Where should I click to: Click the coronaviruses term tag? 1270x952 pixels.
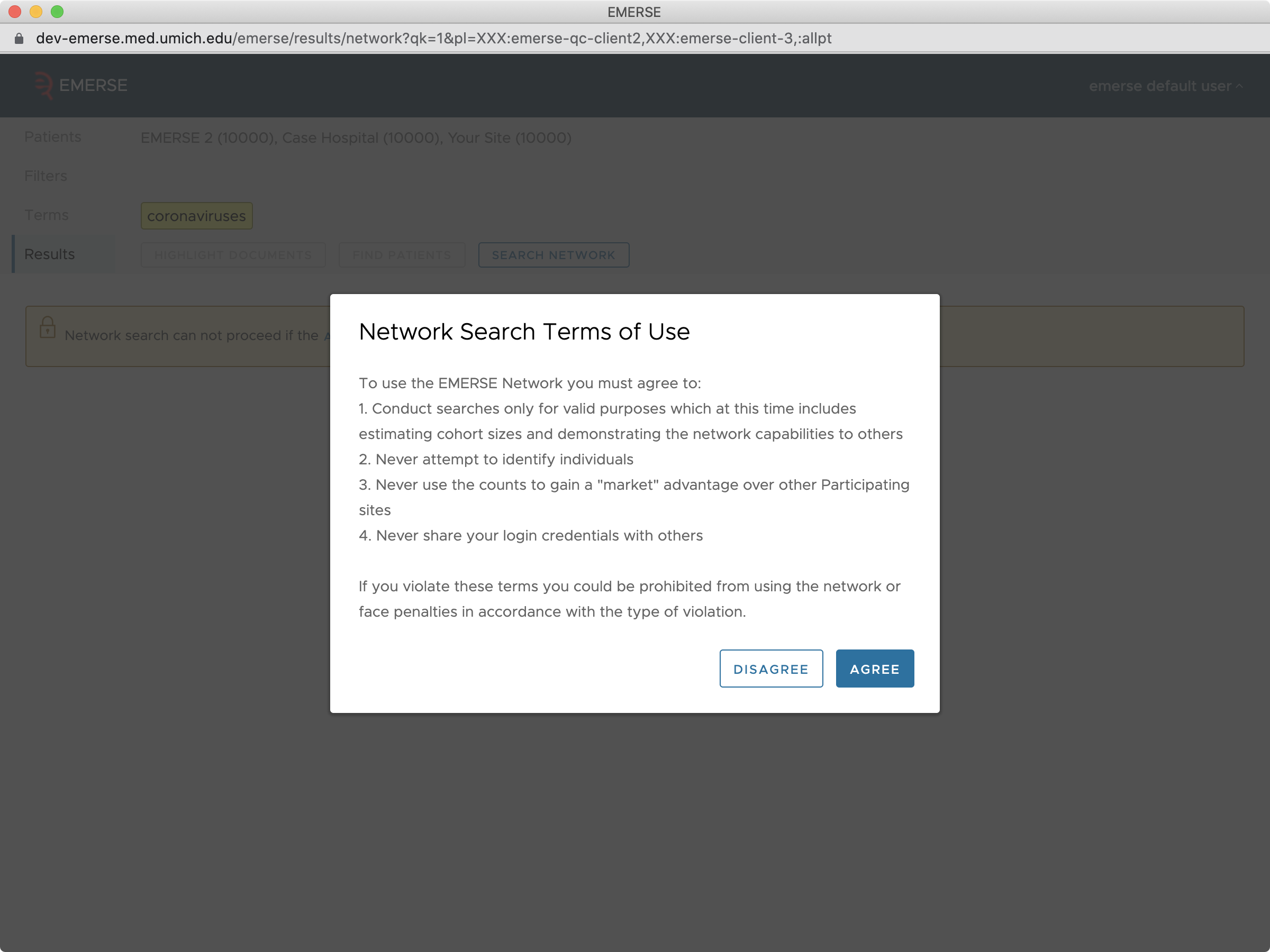196,216
